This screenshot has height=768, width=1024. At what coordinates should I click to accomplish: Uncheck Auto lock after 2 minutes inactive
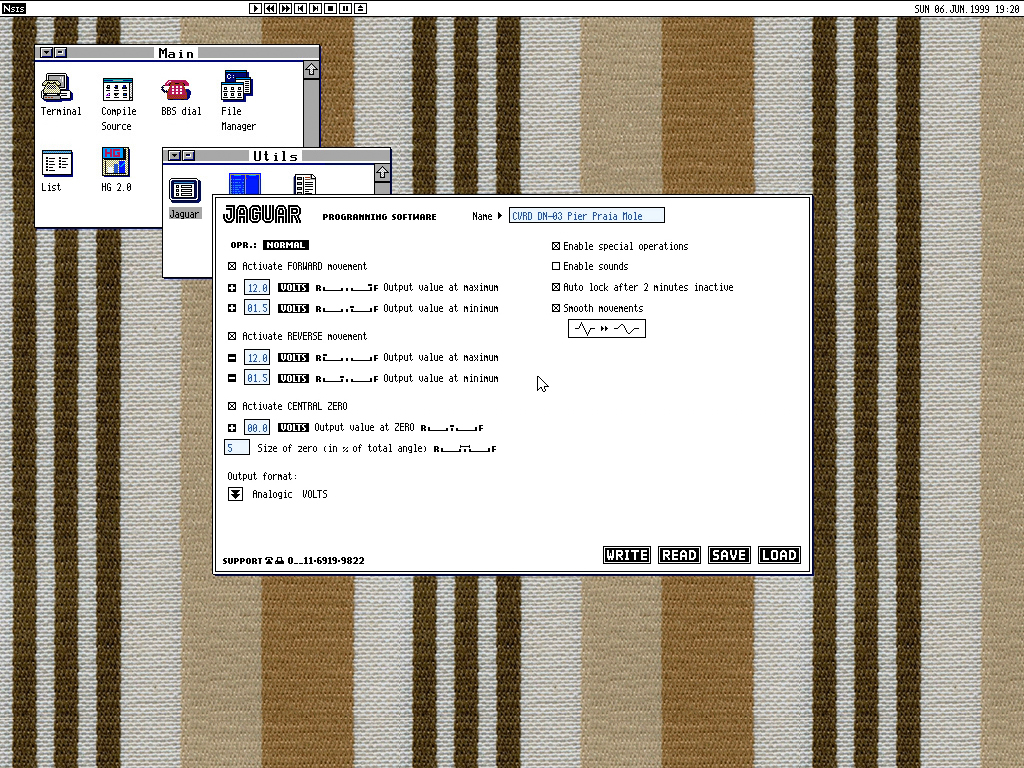click(x=556, y=288)
